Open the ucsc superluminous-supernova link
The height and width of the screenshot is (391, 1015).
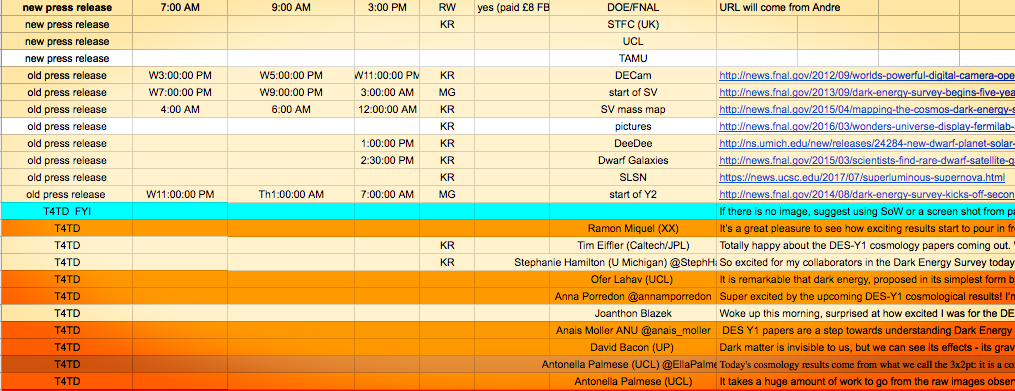(862, 177)
